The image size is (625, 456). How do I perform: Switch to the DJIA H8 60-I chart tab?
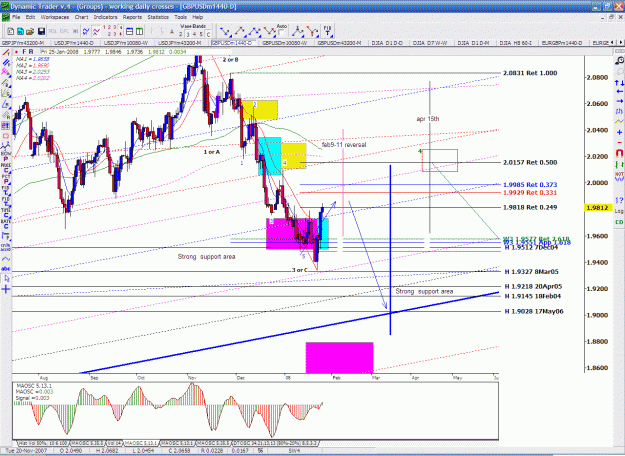click(x=515, y=43)
